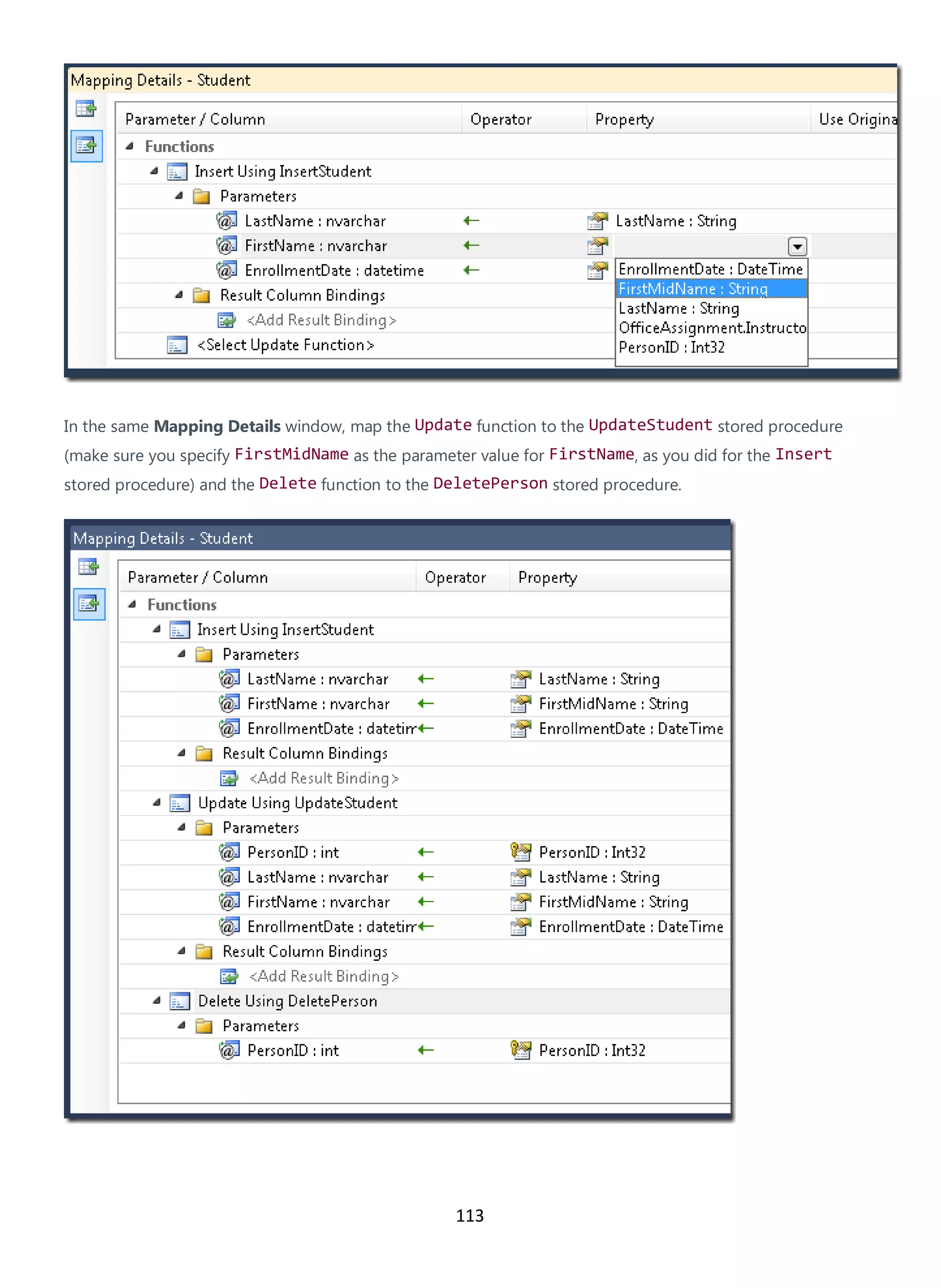Click Map Entity to Tables icon in dark-titled window
The image size is (941, 1288).
(x=88, y=566)
